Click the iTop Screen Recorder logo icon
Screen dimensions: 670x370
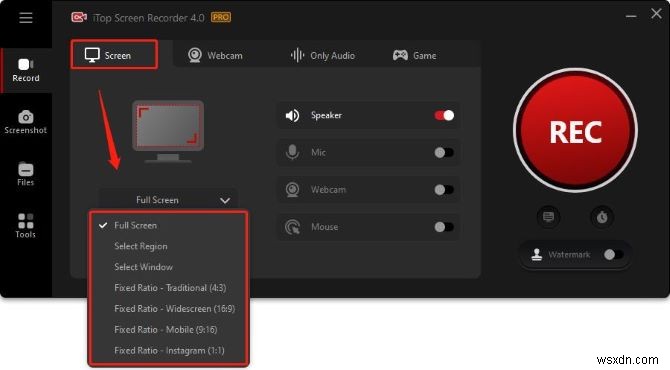coord(79,18)
